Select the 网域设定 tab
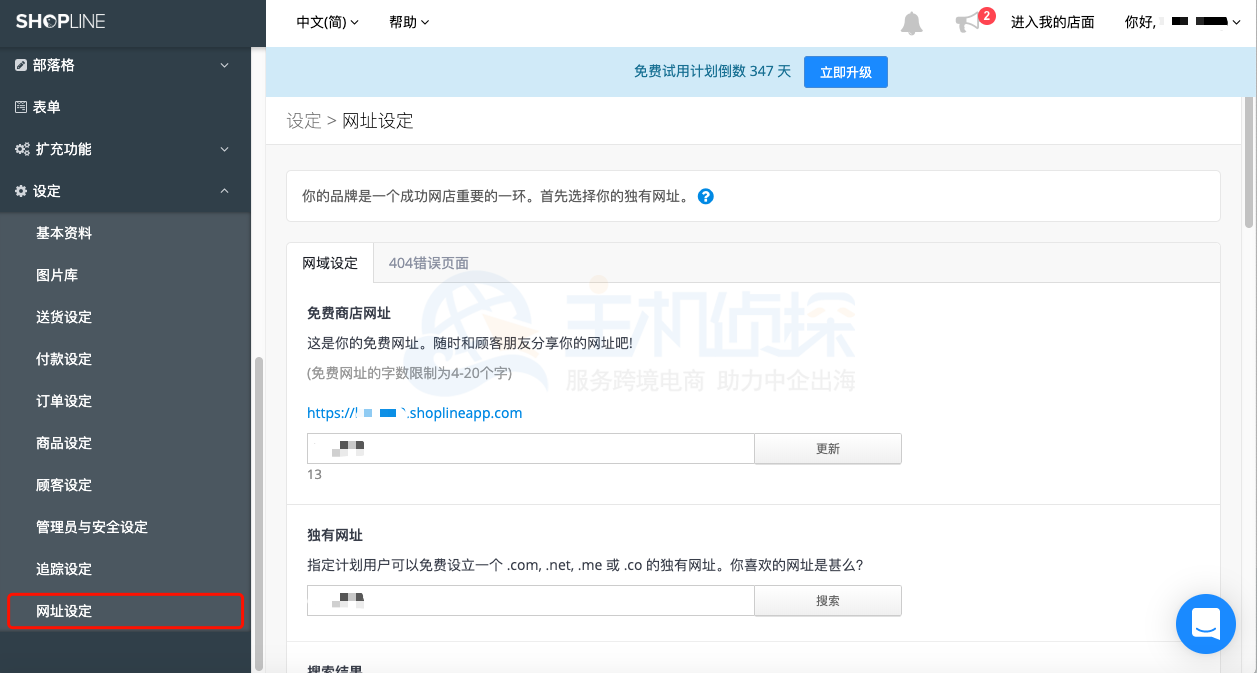Viewport: 1257px width, 673px height. [x=330, y=262]
